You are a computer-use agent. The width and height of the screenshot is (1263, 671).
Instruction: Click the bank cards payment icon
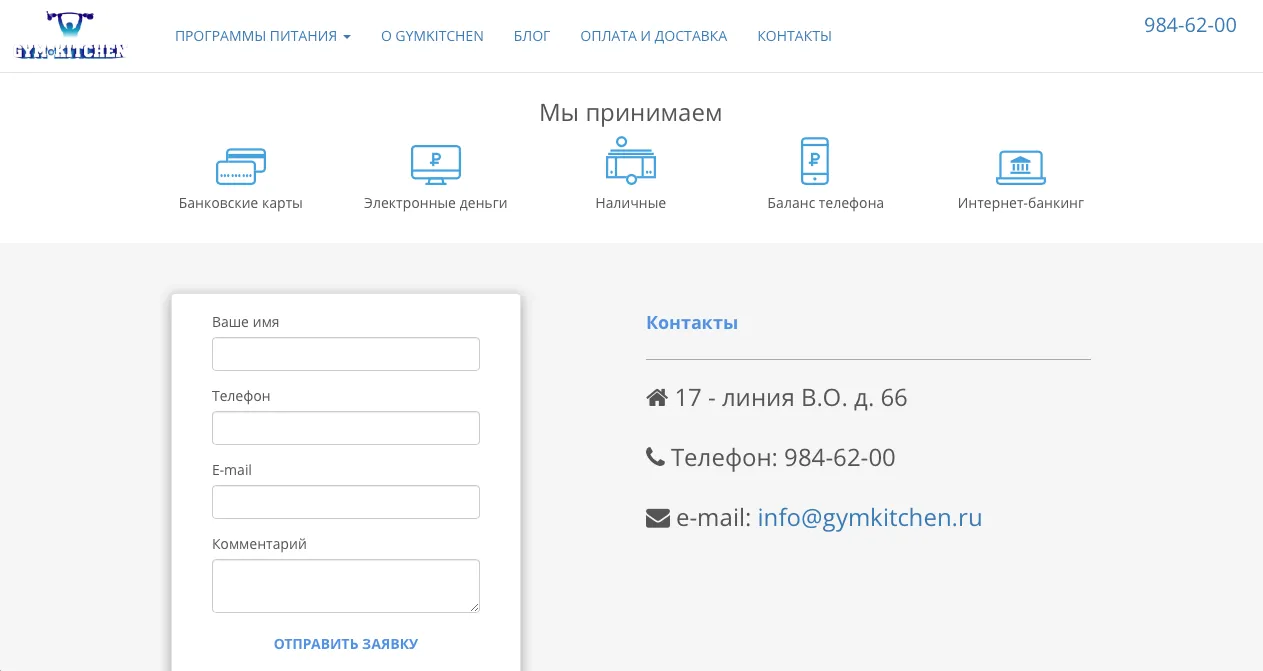241,166
